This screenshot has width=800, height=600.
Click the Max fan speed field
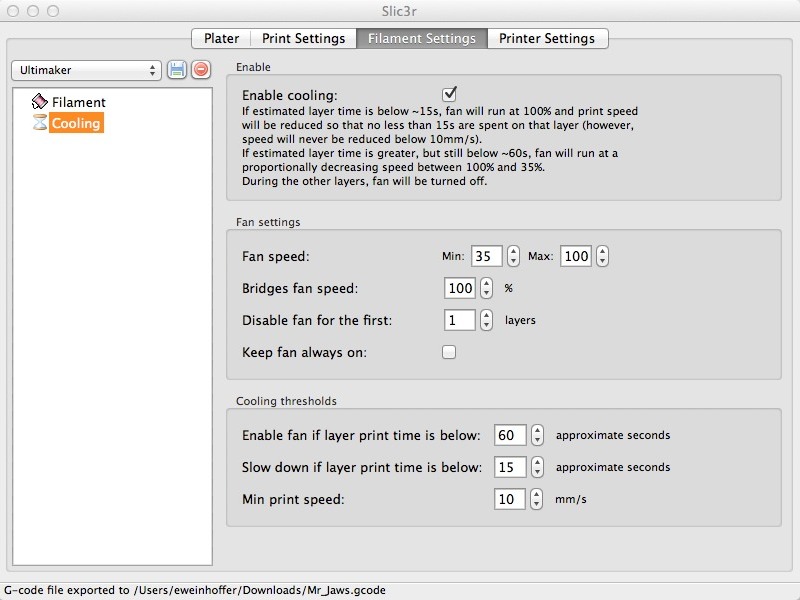[x=576, y=256]
